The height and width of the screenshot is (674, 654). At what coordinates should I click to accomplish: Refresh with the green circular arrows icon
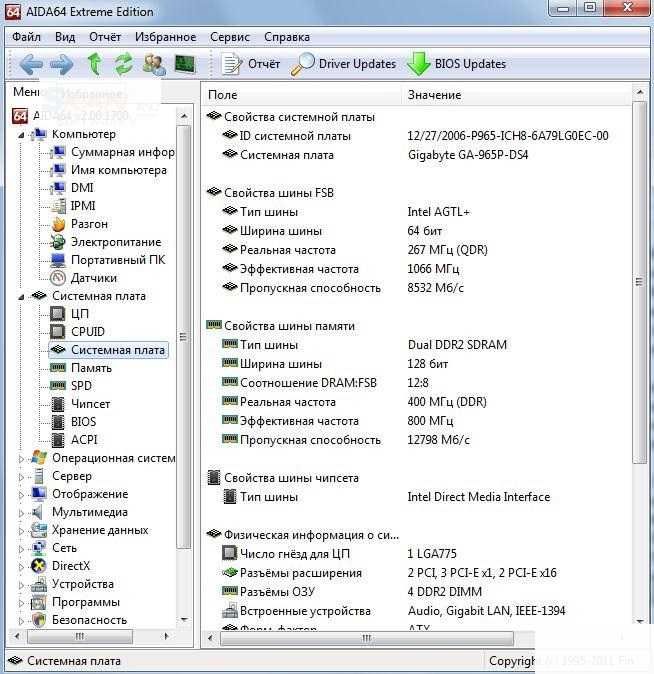(x=123, y=64)
